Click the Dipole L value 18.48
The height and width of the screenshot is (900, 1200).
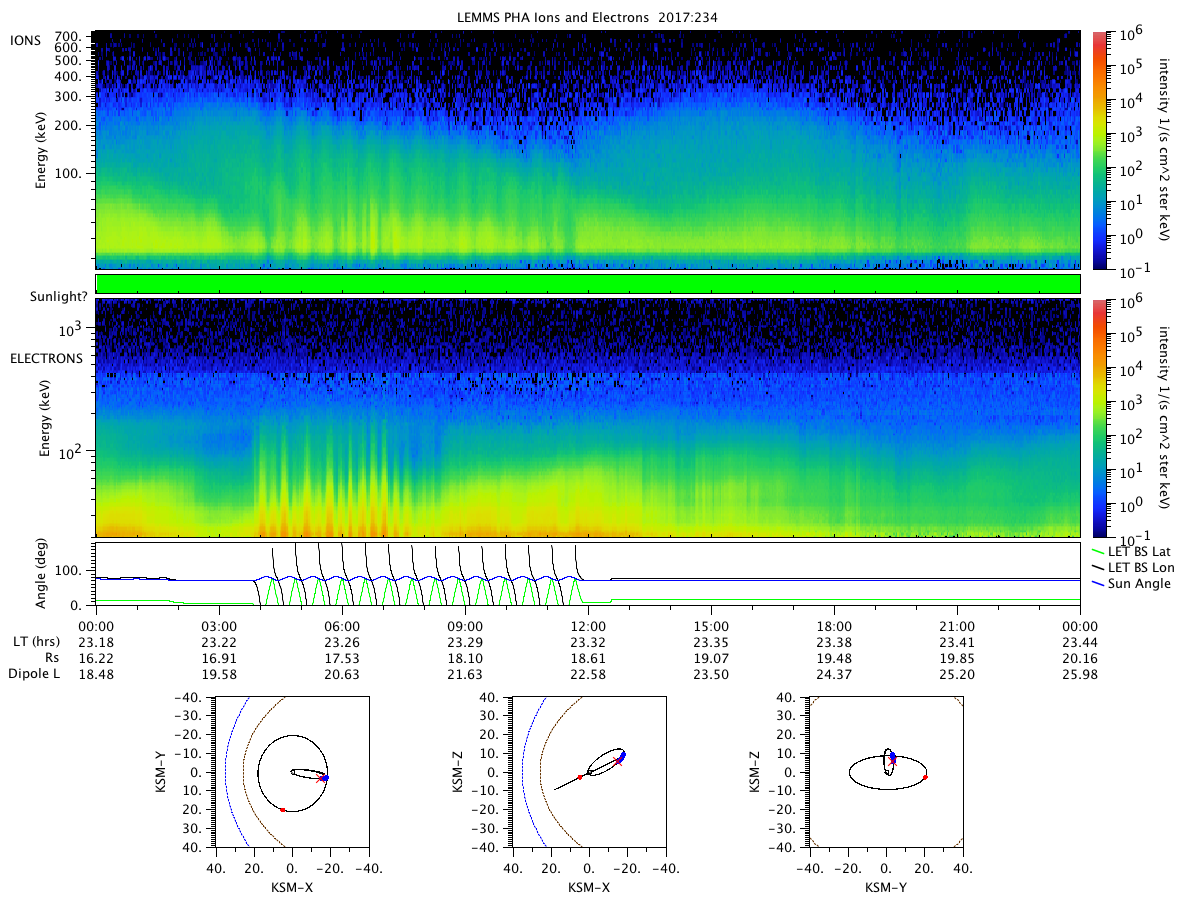(96, 675)
